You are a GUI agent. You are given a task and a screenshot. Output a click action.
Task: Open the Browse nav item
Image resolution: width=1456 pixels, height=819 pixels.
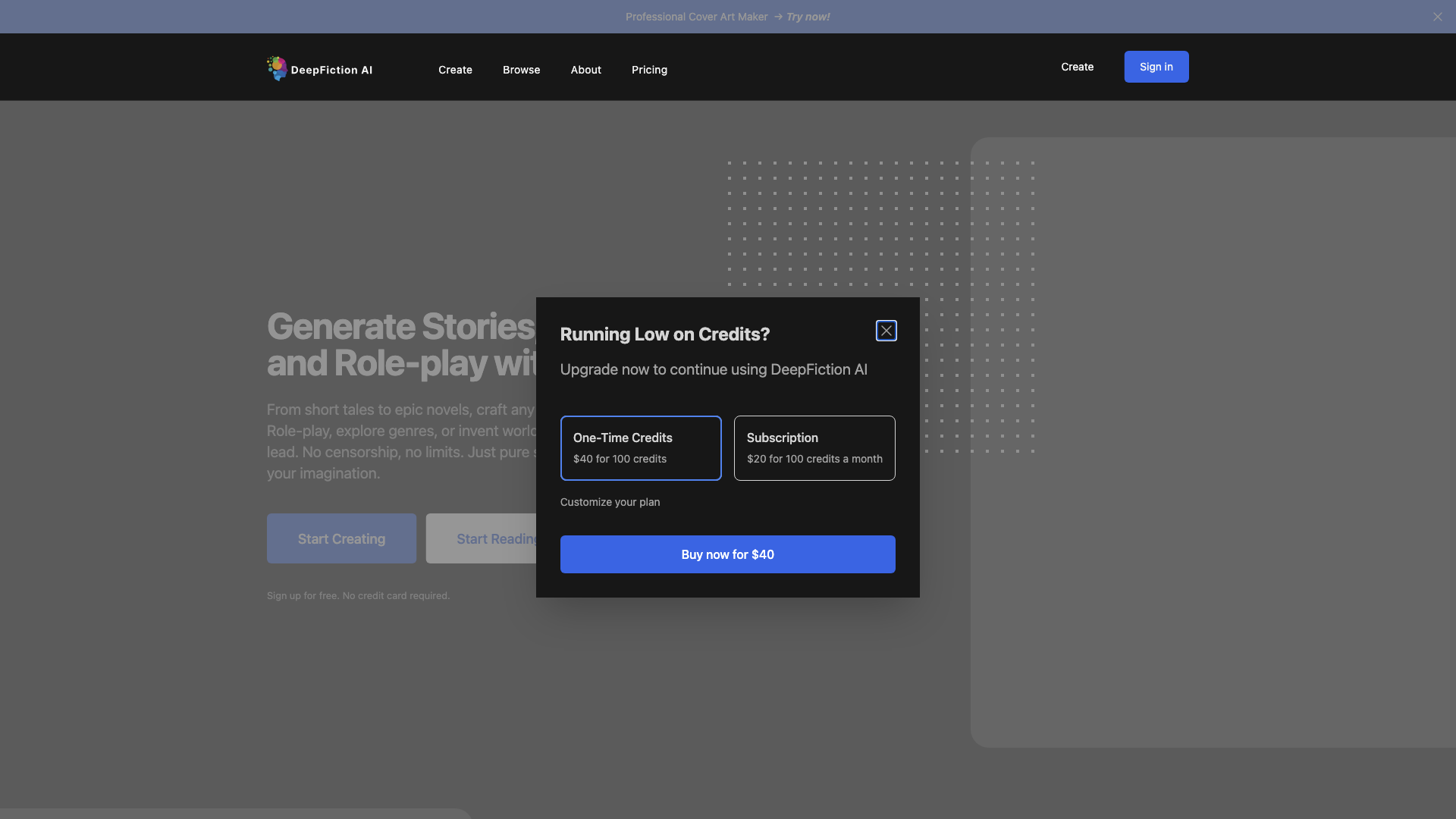(521, 70)
